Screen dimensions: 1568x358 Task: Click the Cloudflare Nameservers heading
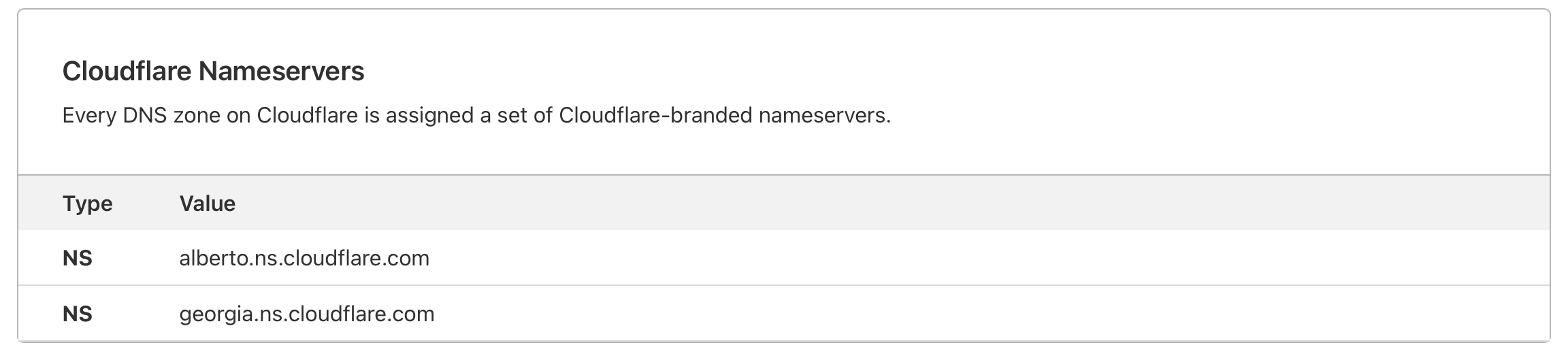[x=213, y=71]
